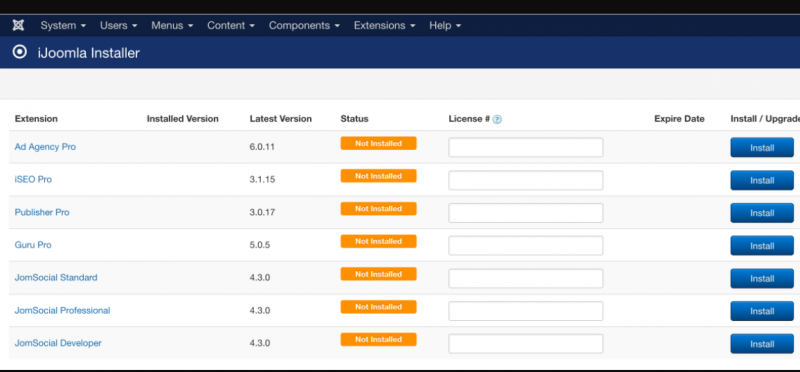Screen dimensions: 800x372
Task: Click the License # help question icon
Action: (x=497, y=119)
